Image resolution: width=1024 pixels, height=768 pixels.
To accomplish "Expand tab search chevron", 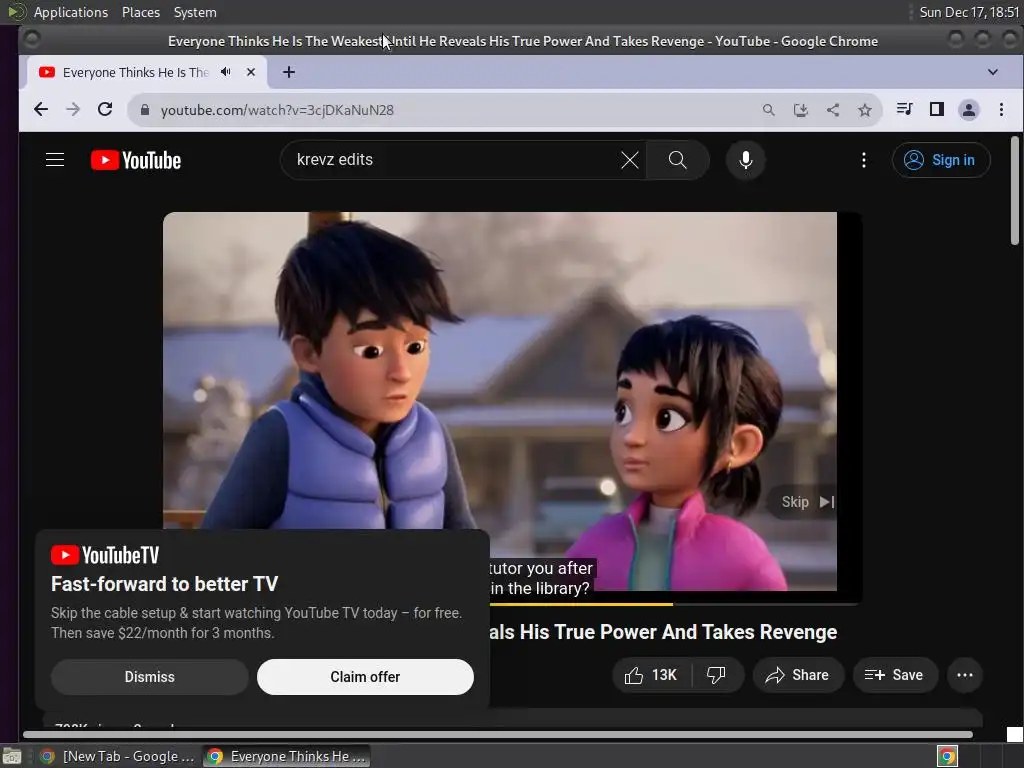I will coord(993,72).
